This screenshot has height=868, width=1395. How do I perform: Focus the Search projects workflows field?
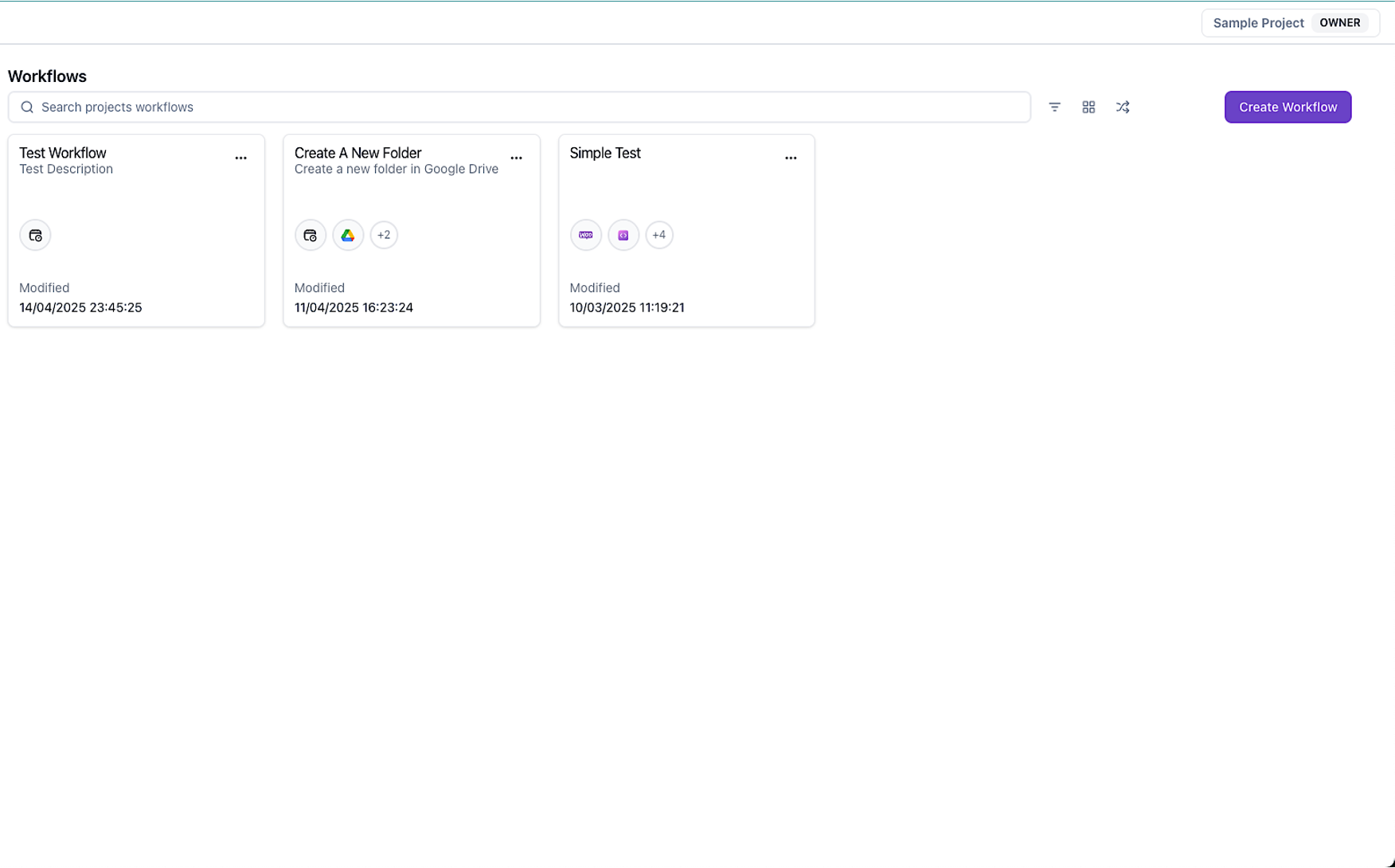(526, 107)
